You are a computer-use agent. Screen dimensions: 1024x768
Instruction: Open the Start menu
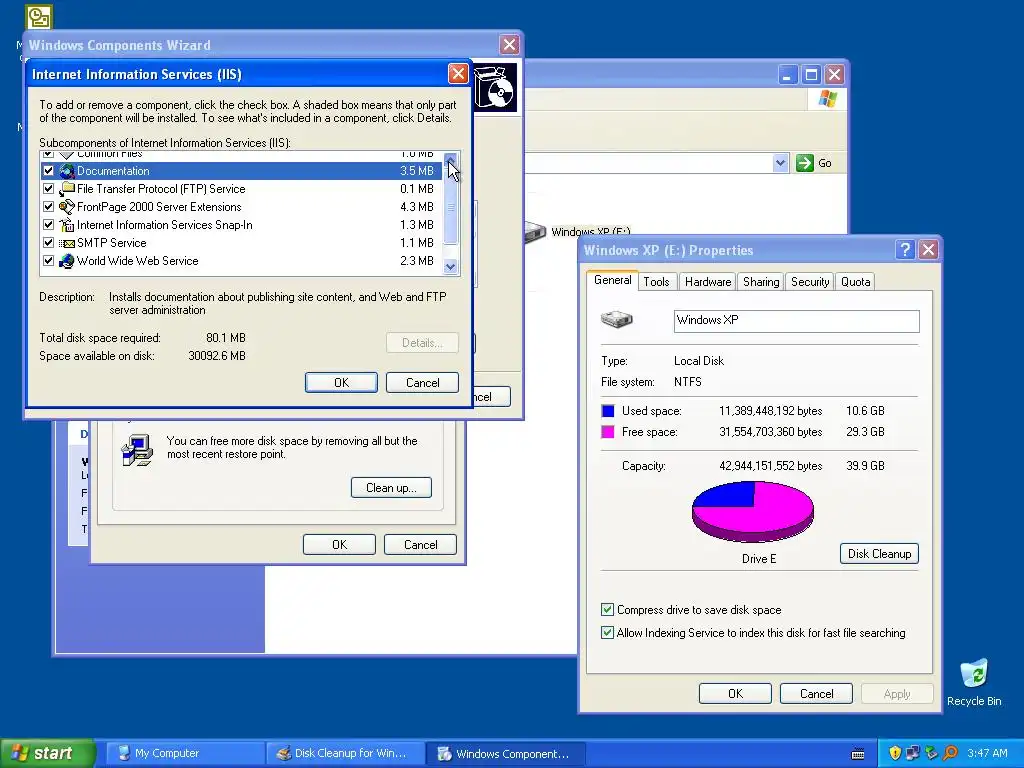pos(47,753)
